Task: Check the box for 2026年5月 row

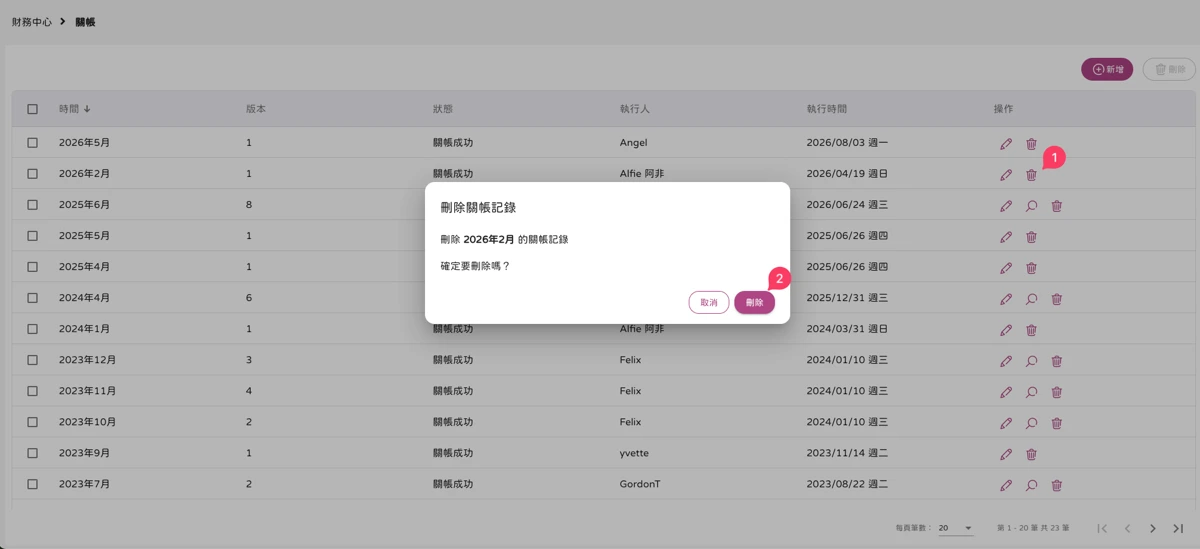Action: [33, 143]
